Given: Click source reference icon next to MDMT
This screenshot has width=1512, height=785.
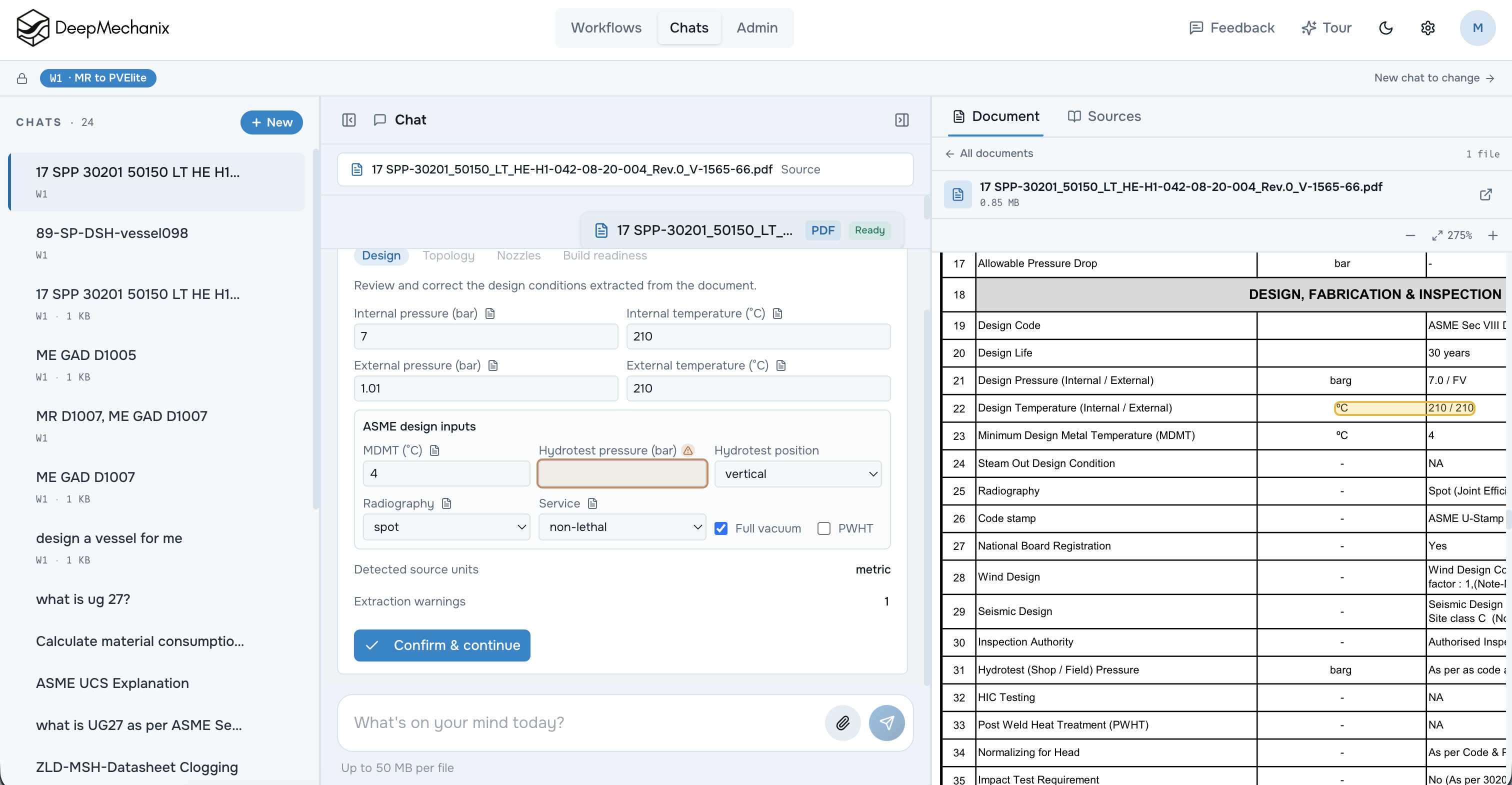Looking at the screenshot, I should click(x=434, y=450).
